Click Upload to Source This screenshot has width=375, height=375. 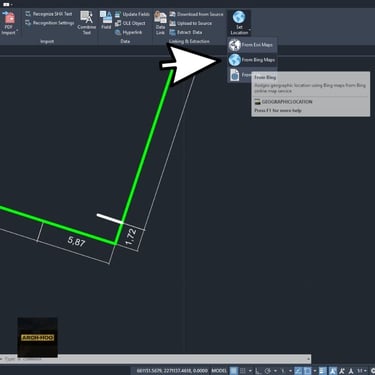(x=191, y=23)
